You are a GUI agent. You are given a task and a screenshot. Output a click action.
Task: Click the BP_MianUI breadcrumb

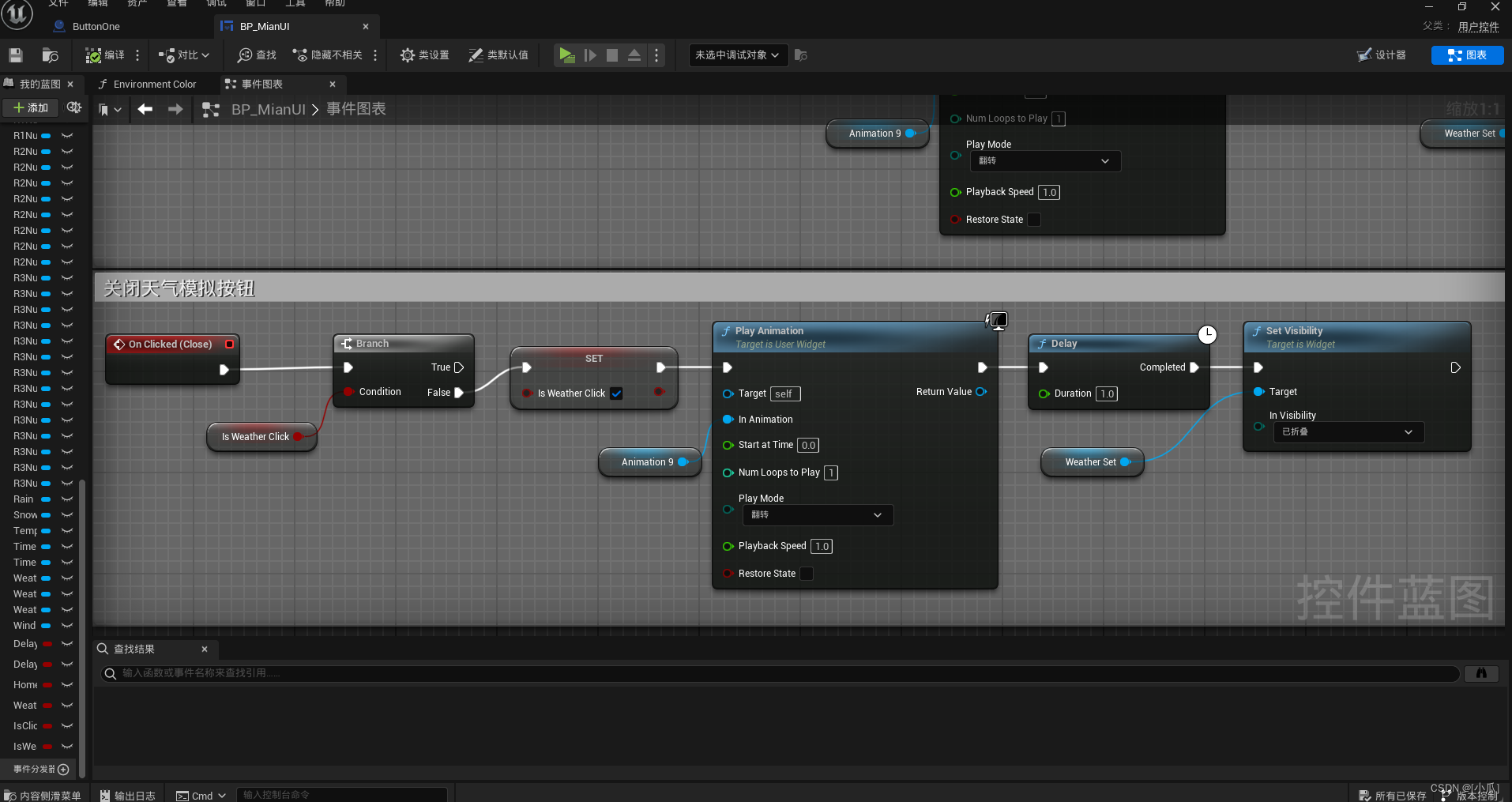tap(268, 109)
